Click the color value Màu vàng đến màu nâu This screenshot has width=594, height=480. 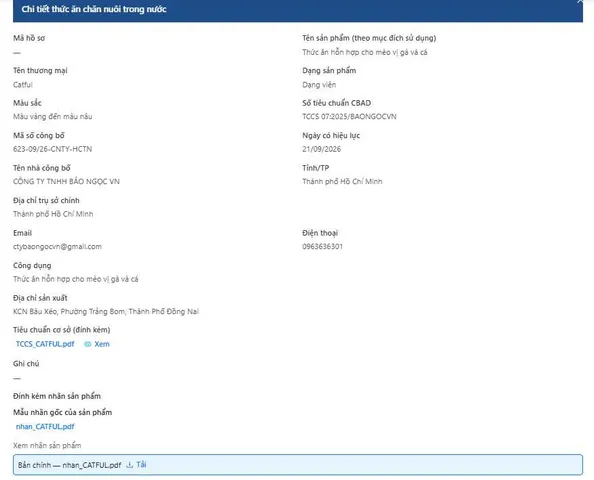point(53,117)
